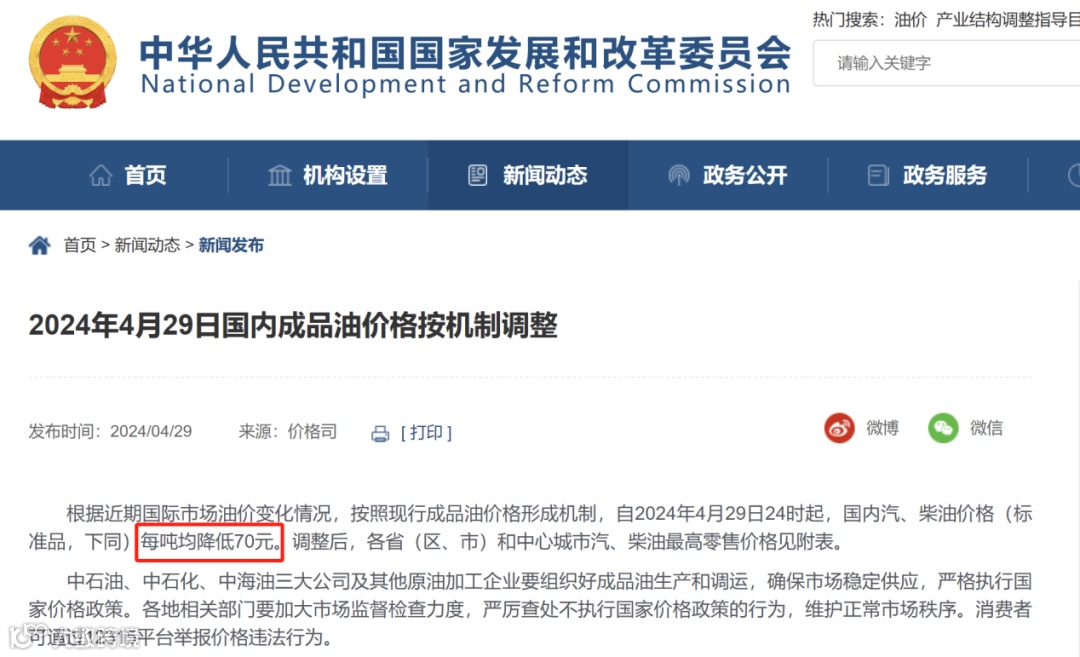Click the printer icon

click(380, 433)
